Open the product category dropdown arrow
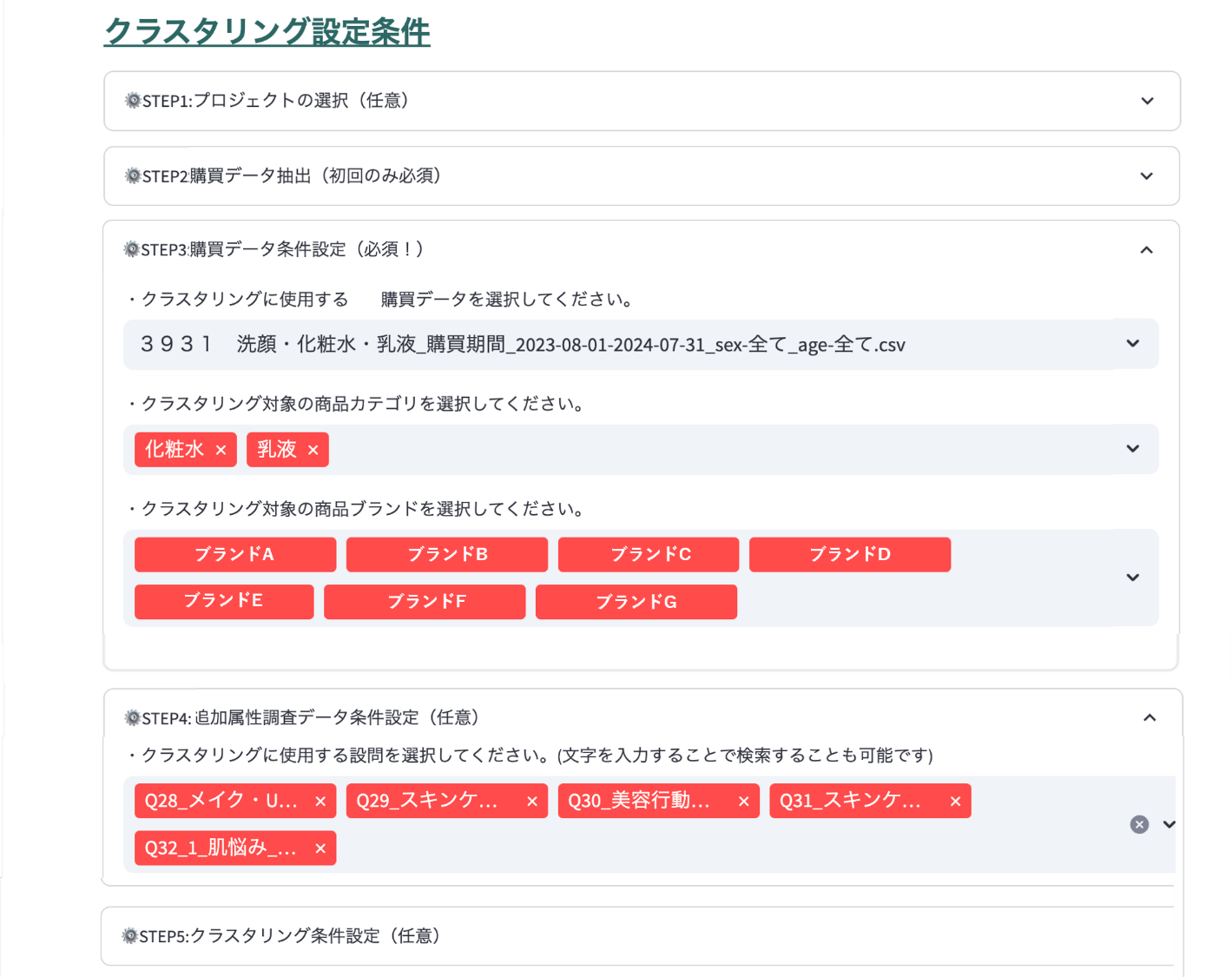The width and height of the screenshot is (1232, 977). pos(1133,449)
